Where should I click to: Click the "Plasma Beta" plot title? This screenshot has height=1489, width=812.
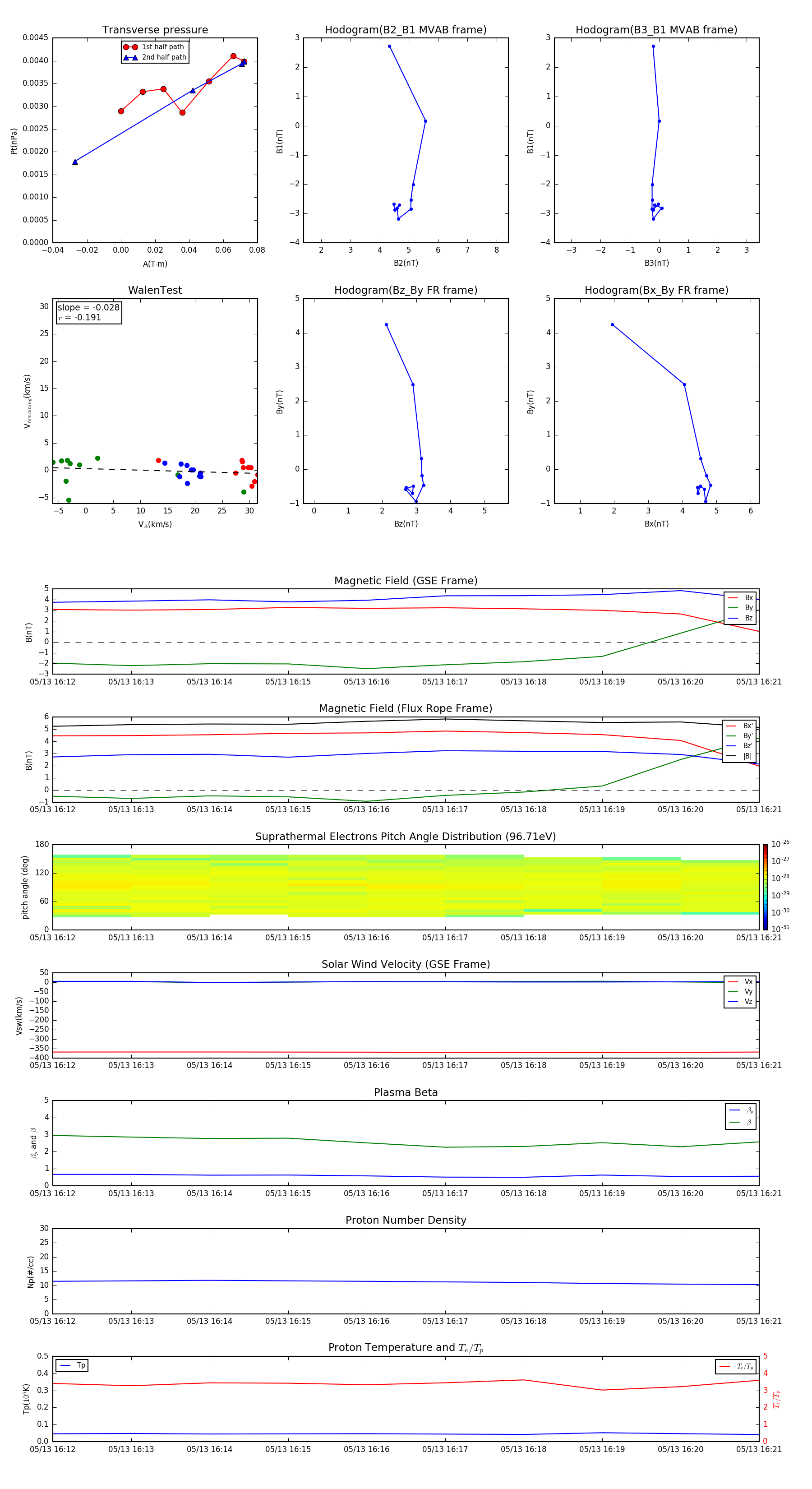tap(406, 1093)
